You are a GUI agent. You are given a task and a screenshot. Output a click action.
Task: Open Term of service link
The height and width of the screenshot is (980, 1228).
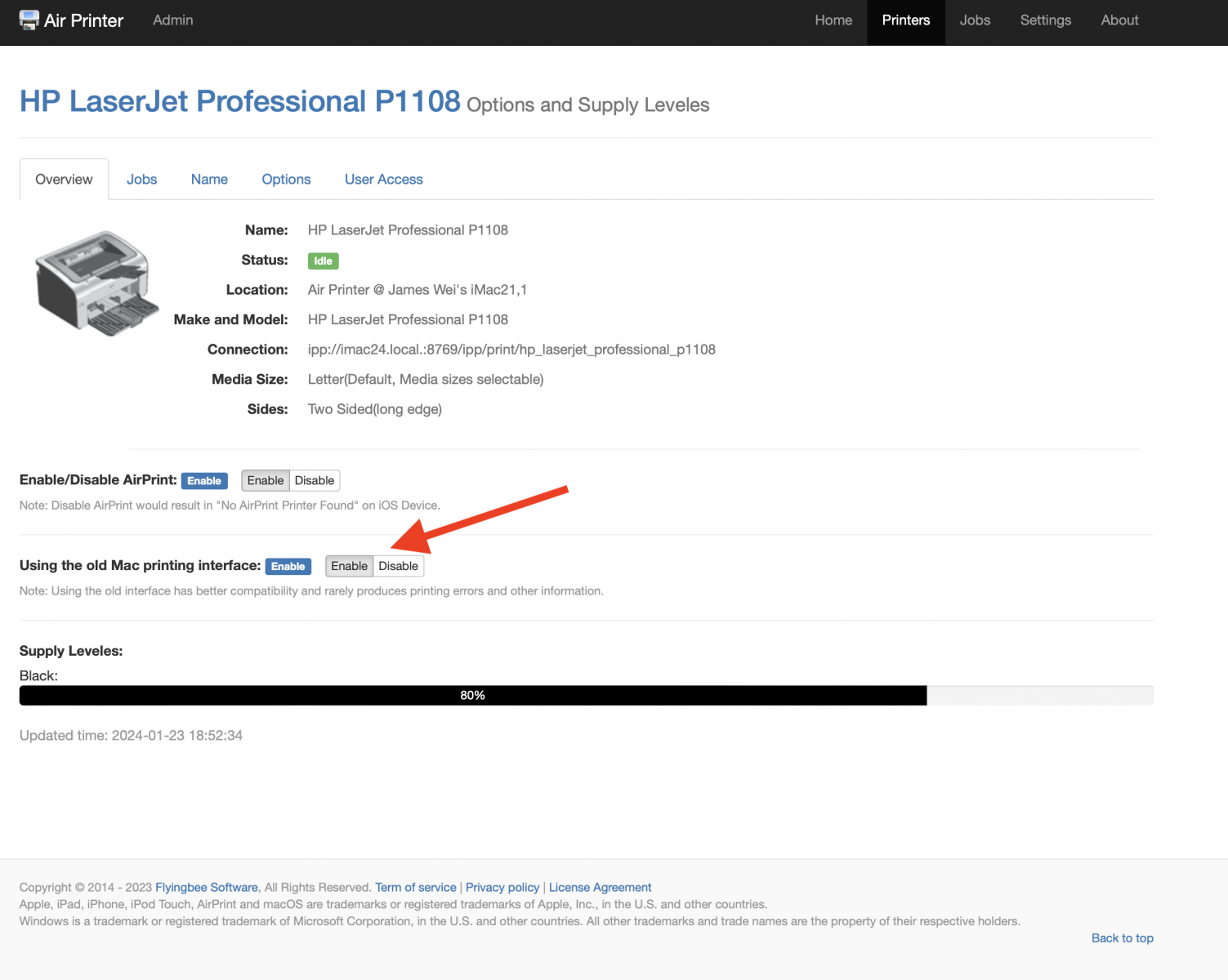click(x=416, y=887)
